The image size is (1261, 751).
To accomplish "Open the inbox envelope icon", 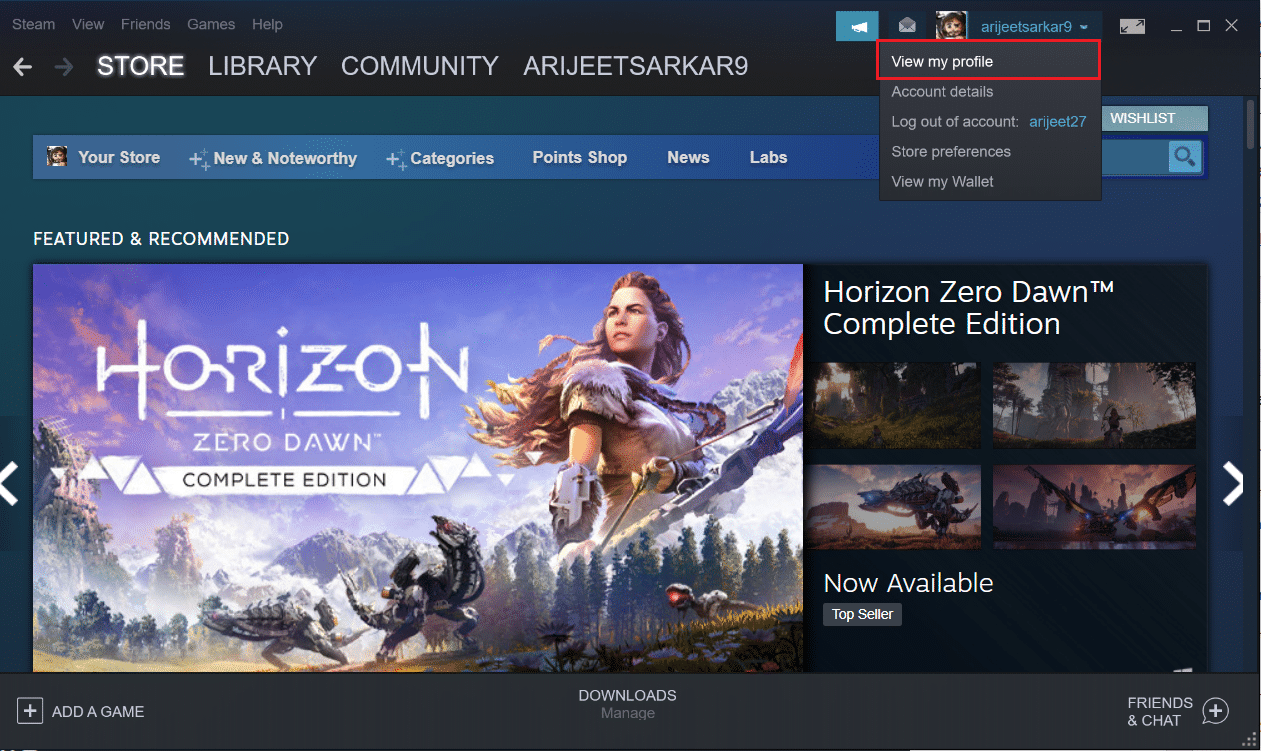I will coord(906,26).
